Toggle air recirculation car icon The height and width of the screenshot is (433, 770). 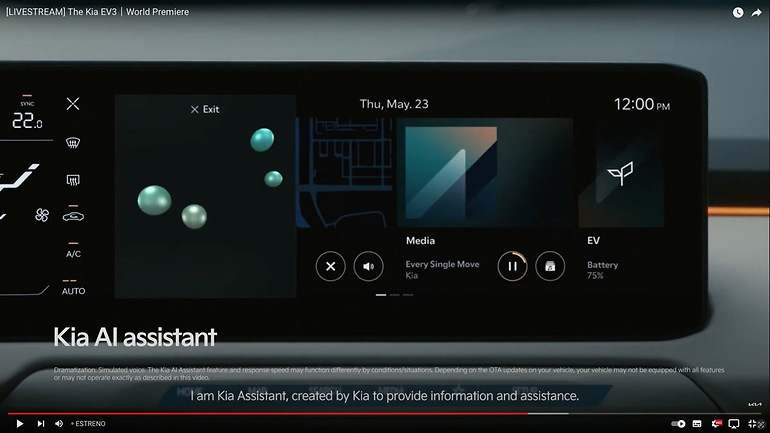[x=73, y=216]
